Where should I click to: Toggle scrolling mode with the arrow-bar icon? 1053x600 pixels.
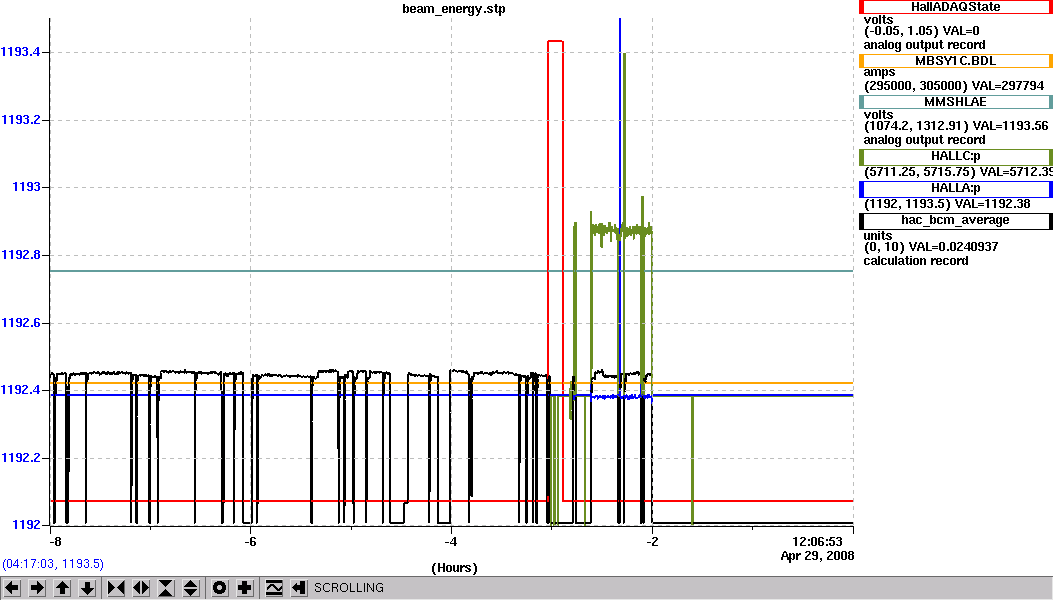pyautogui.click(x=299, y=589)
